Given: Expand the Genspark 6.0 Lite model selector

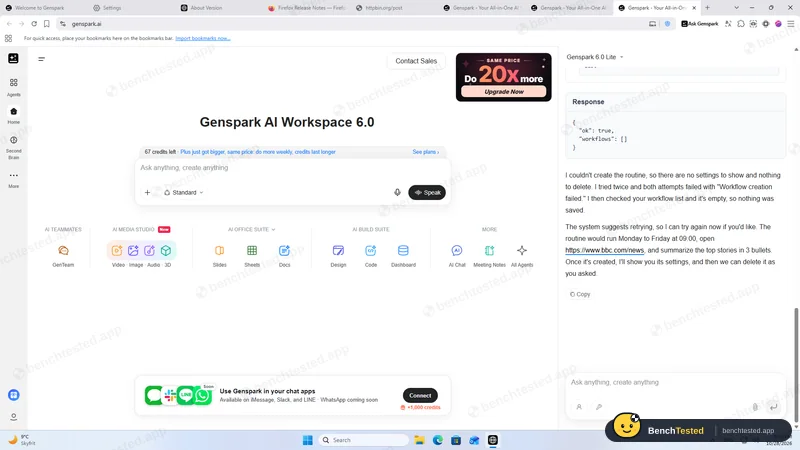Looking at the screenshot, I should 595,57.
